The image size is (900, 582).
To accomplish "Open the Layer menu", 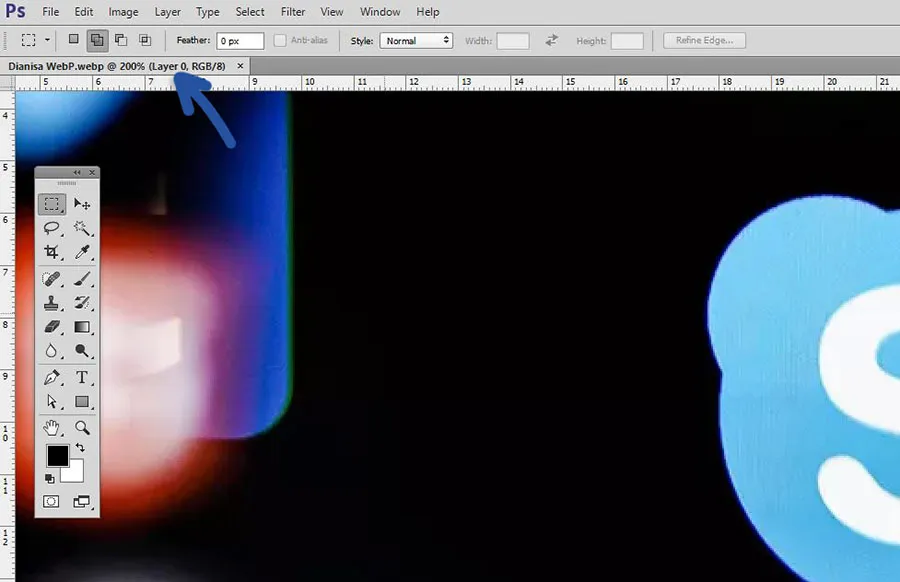I will point(168,12).
